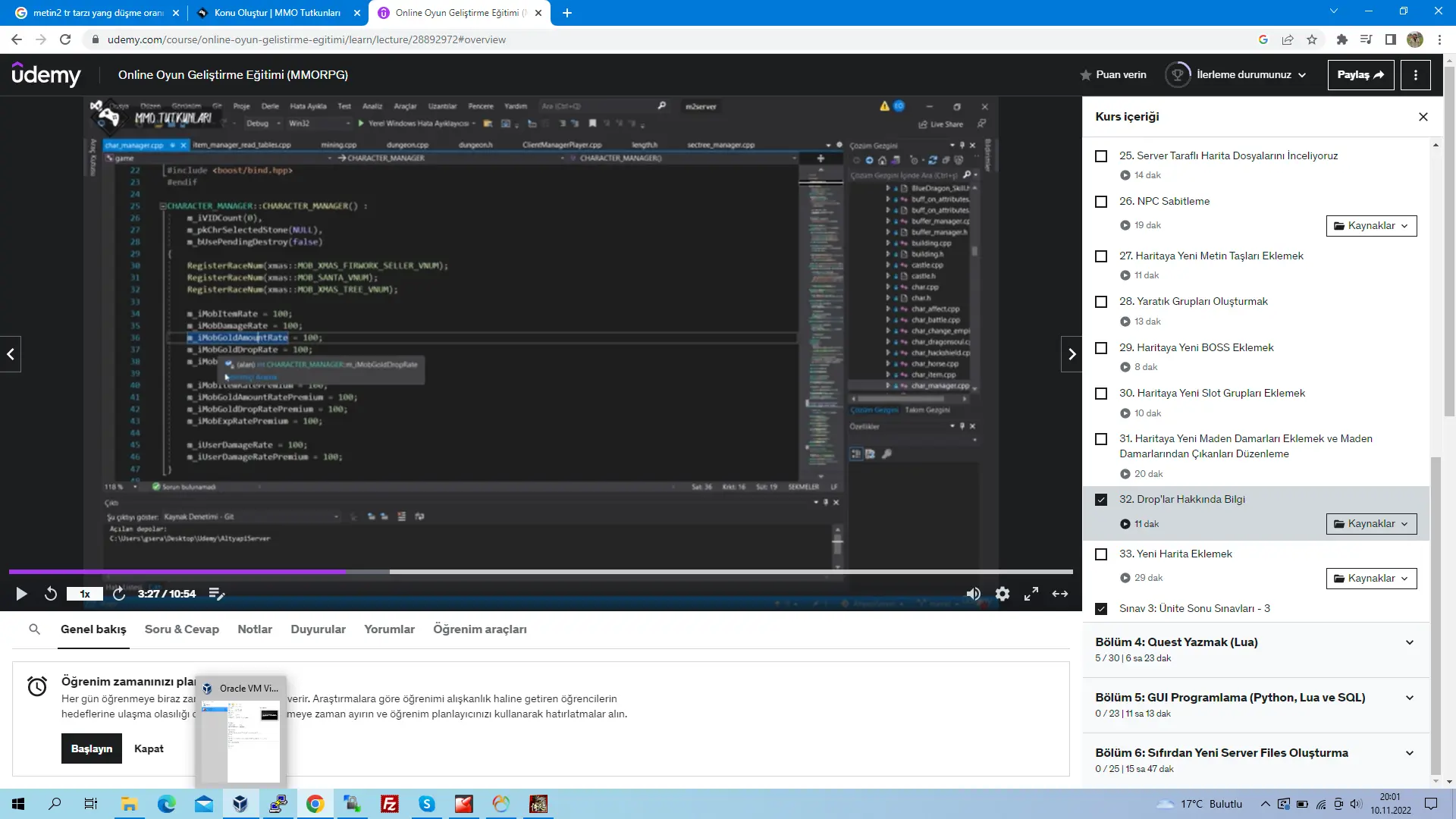This screenshot has width=1456, height=819.
Task: Toggle expanded view arrows icon
Action: pyautogui.click(x=1060, y=594)
